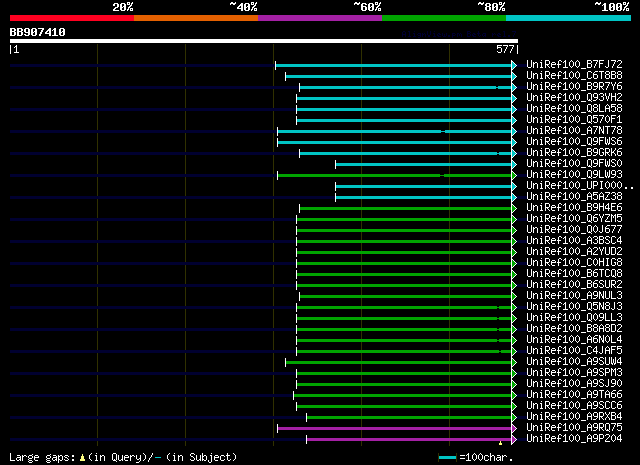Select the UniRef100_A3BSC4 label
The height and width of the screenshot is (465, 640).
(x=574, y=240)
